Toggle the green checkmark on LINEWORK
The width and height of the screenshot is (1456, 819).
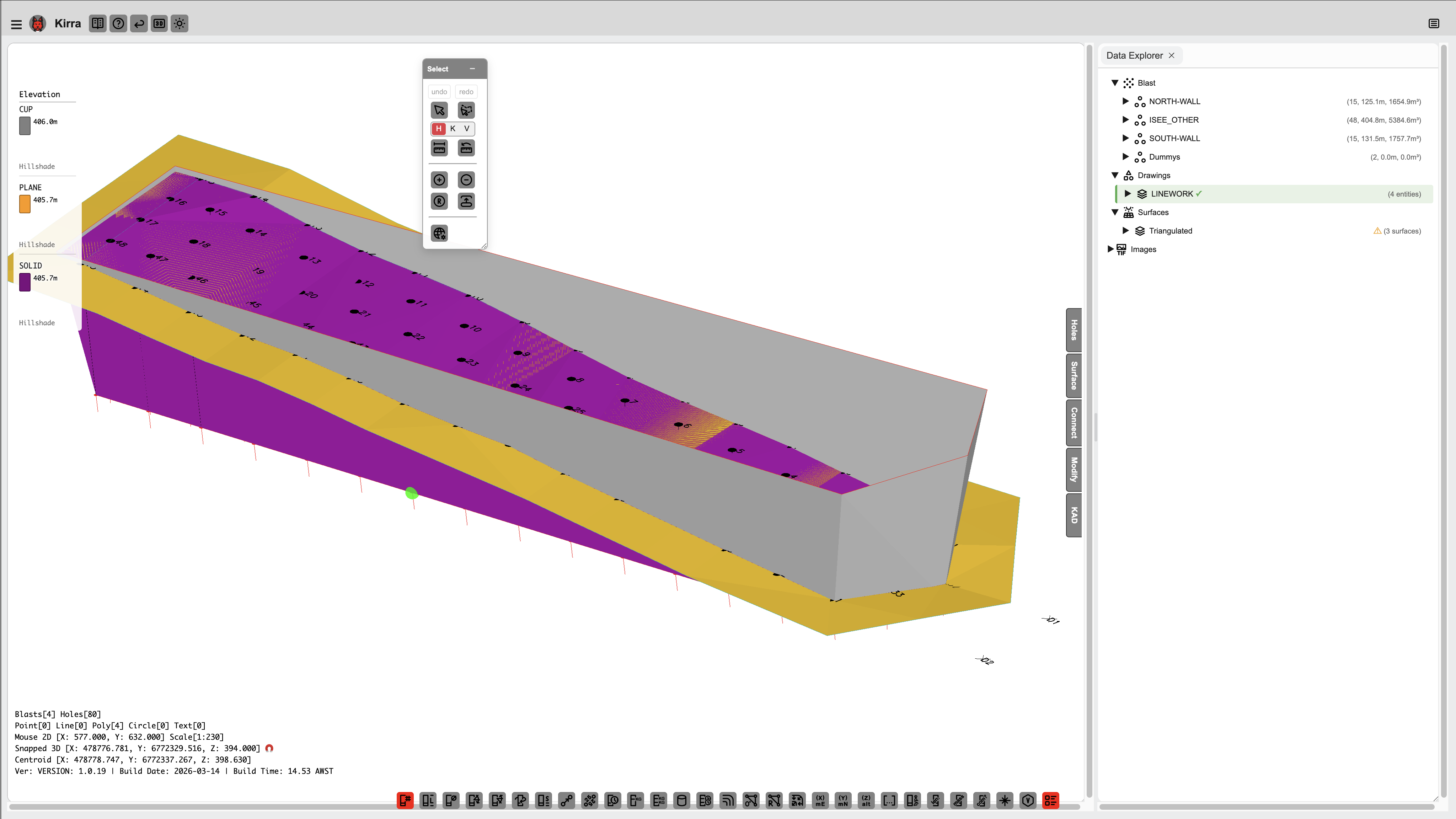(x=1199, y=194)
